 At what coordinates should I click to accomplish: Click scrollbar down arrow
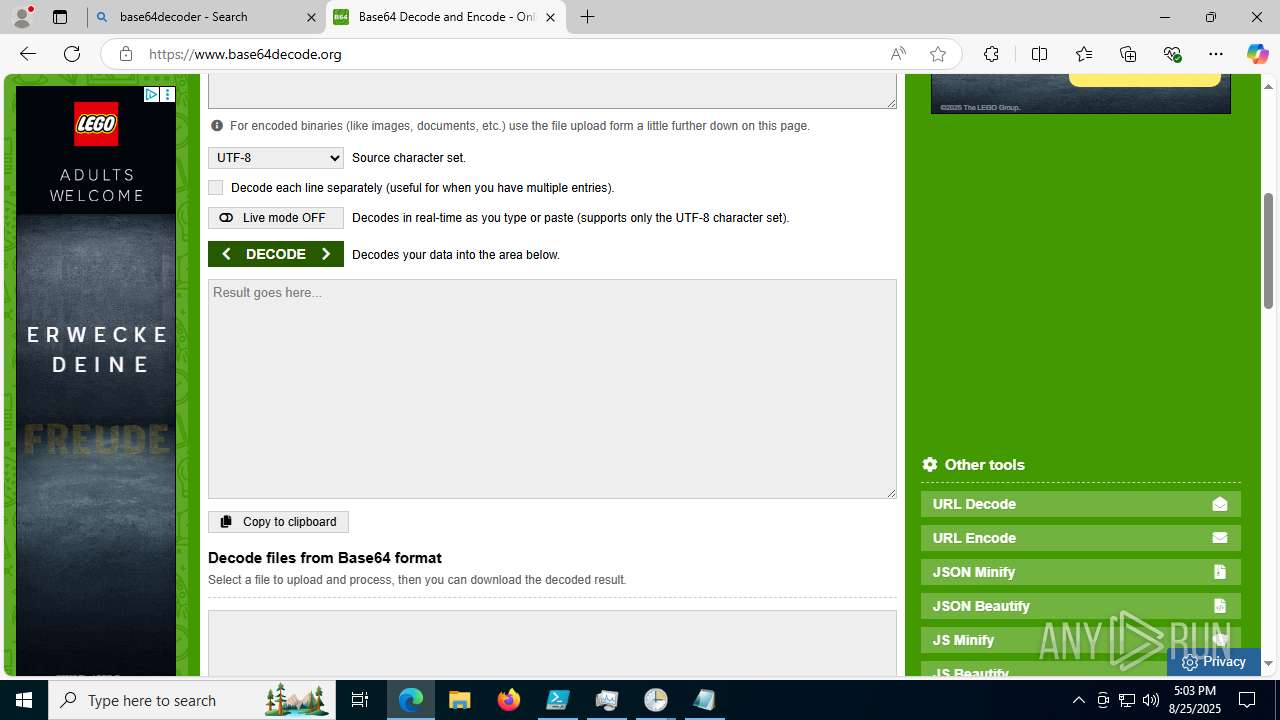[1268, 663]
